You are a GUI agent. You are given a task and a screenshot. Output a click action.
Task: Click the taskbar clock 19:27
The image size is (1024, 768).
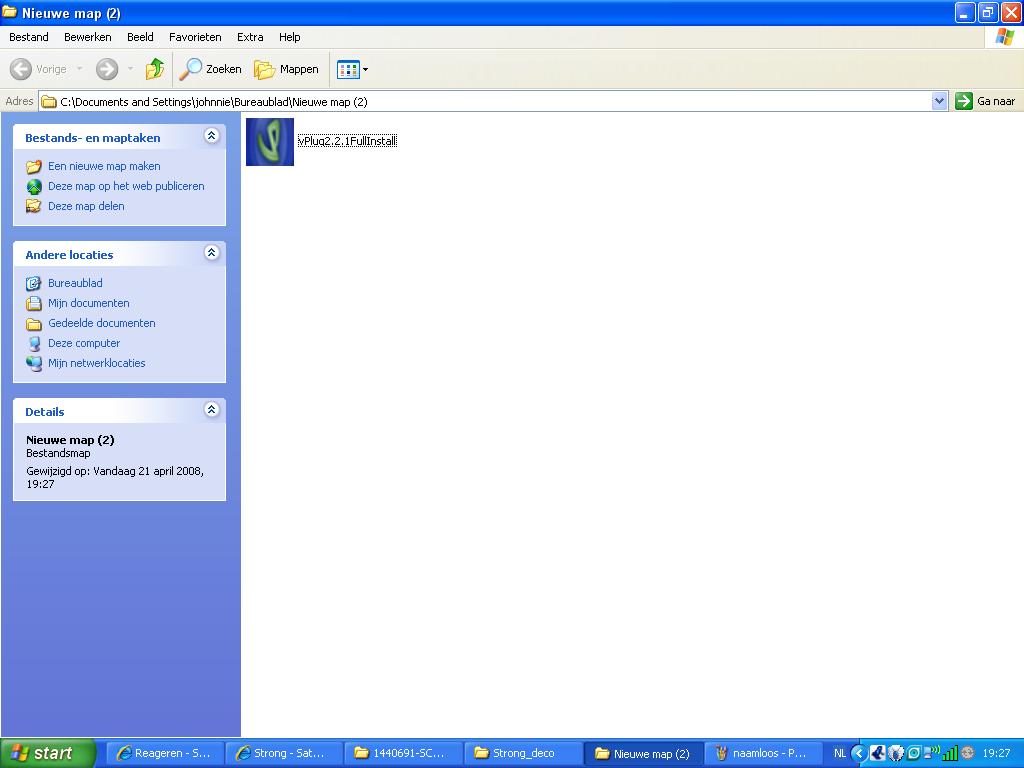pos(996,753)
